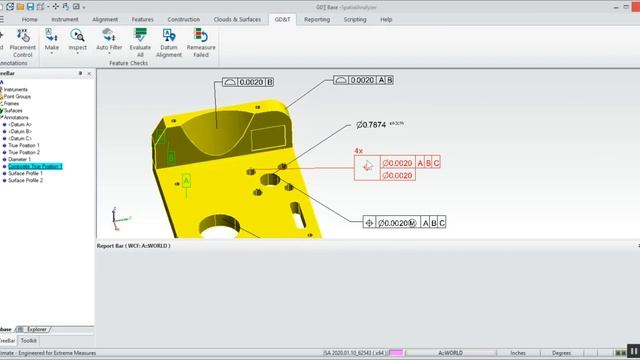Click the Make ribbon icon
Image resolution: width=640 pixels, height=360 pixels.
coord(51,36)
